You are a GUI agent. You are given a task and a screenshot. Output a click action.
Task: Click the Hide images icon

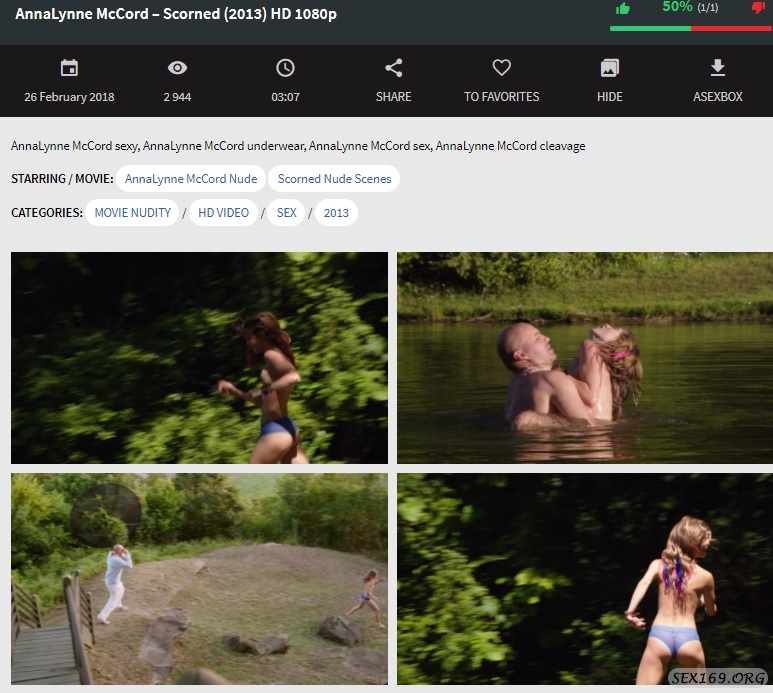(609, 68)
